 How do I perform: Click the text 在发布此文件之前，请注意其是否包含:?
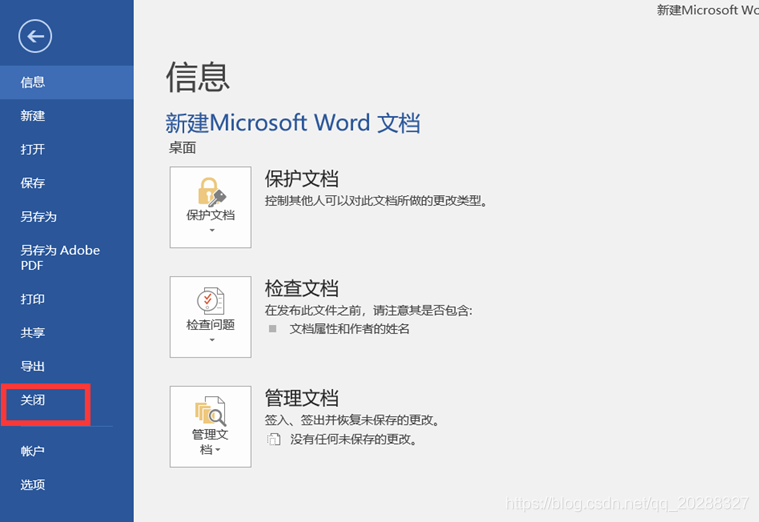tap(368, 310)
